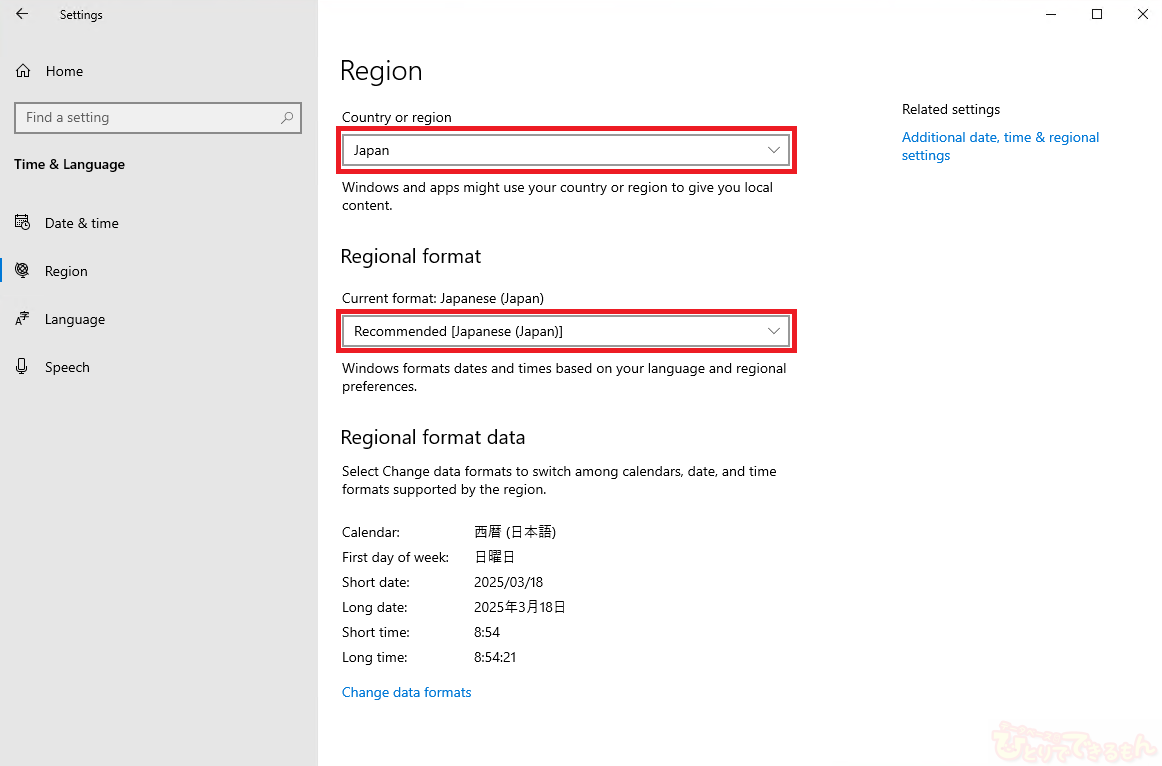Go to the Date & time settings page
The image size is (1162, 766).
(82, 223)
